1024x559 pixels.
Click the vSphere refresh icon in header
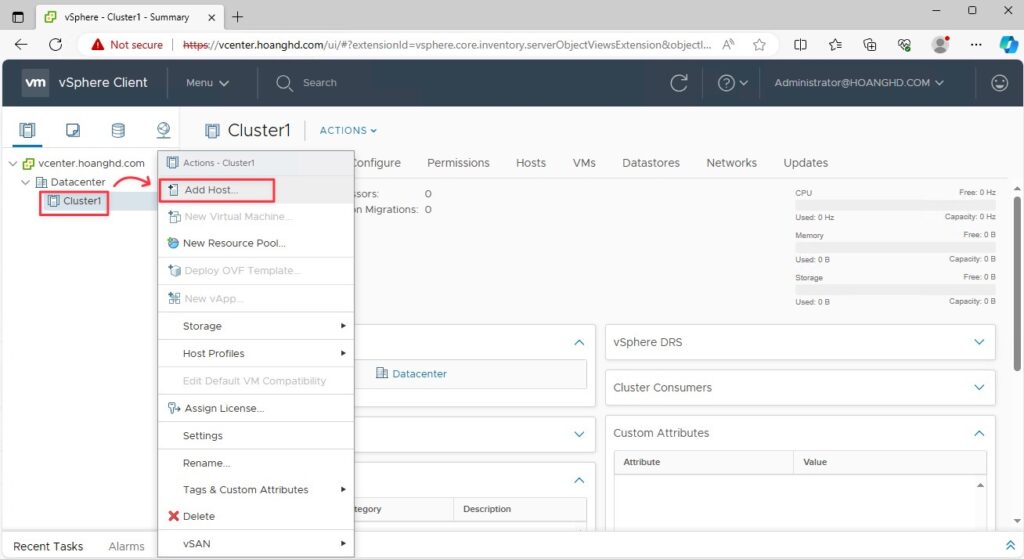click(679, 83)
